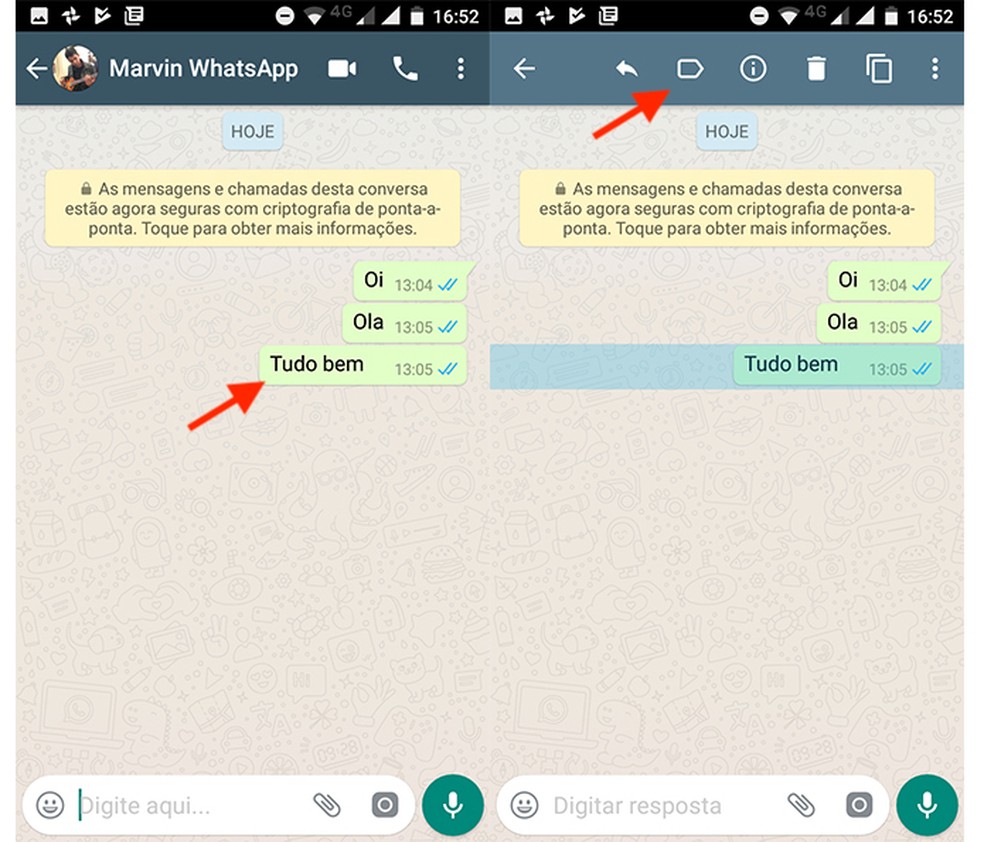Tap the encryption notice for more information
This screenshot has width=984, height=842.
pos(252,208)
